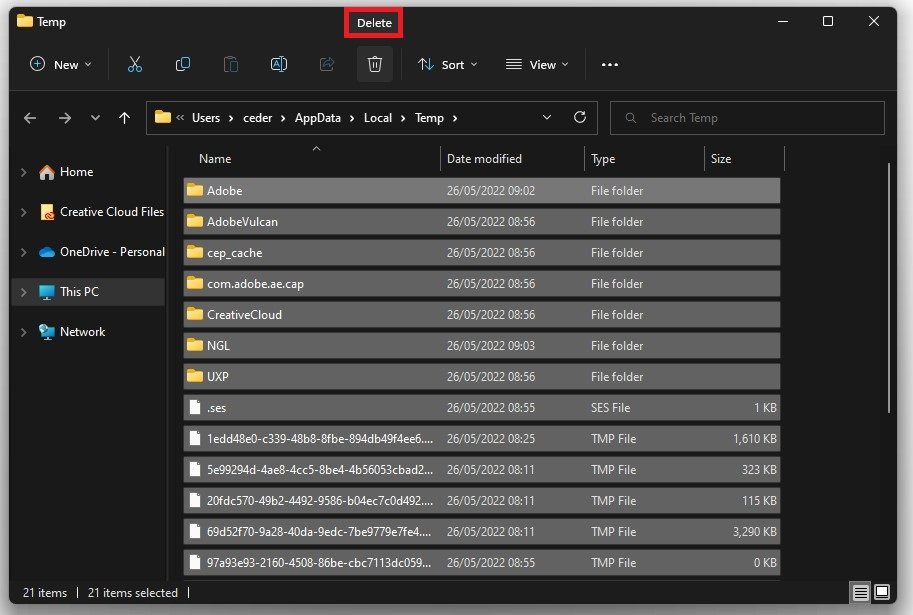Image resolution: width=913 pixels, height=615 pixels.
Task: Click the Copy icon in toolbar
Action: (x=183, y=64)
